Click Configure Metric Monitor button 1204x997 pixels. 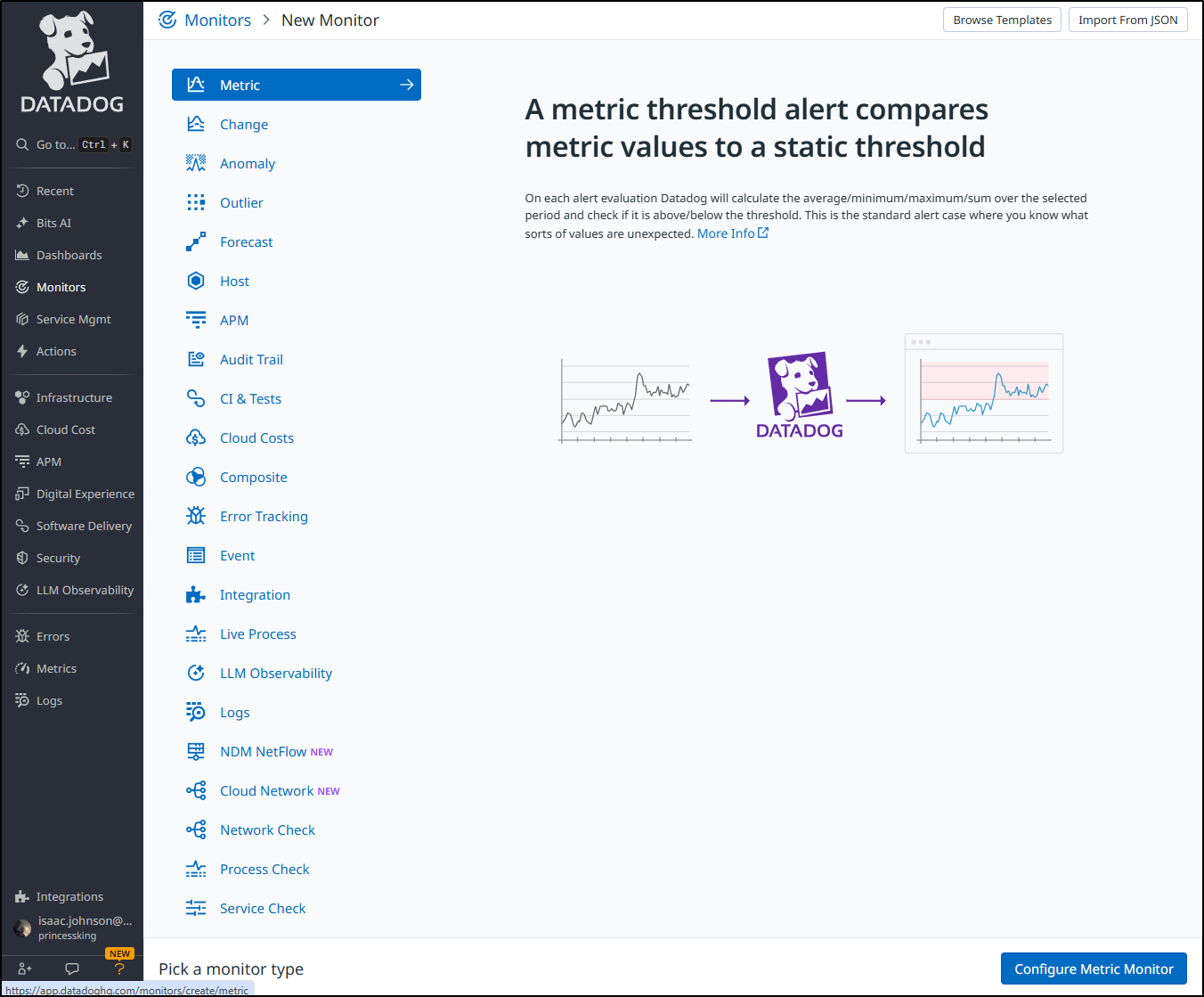pyautogui.click(x=1094, y=968)
